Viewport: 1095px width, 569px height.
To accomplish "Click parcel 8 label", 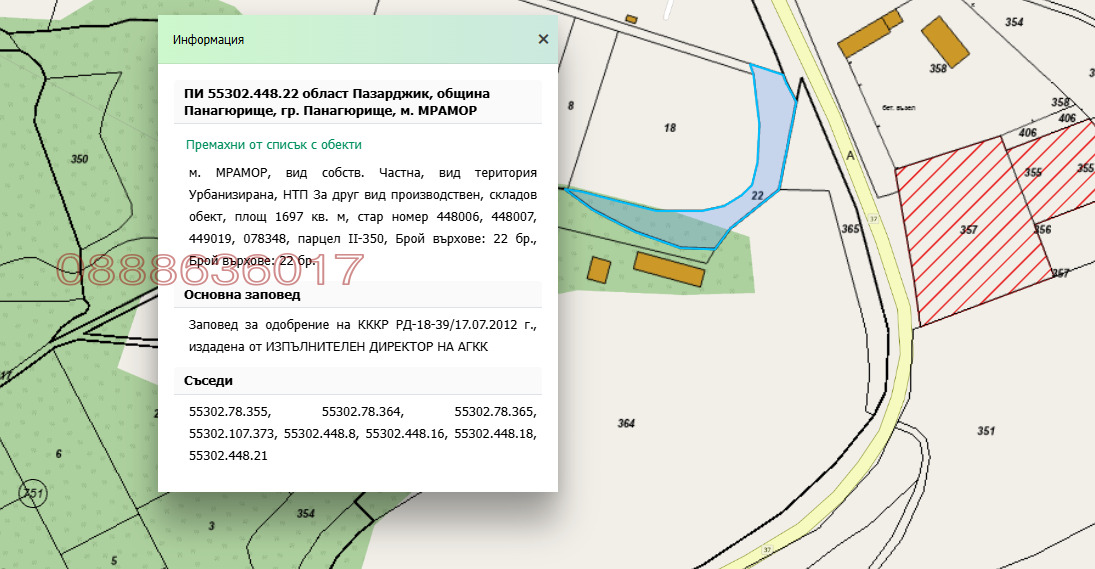I will (571, 105).
